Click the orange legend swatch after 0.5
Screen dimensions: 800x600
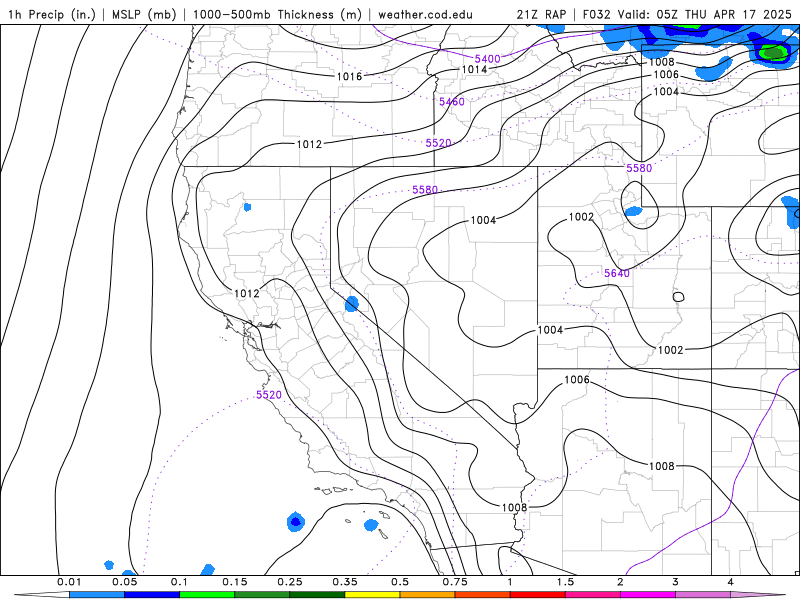[x=428, y=595]
